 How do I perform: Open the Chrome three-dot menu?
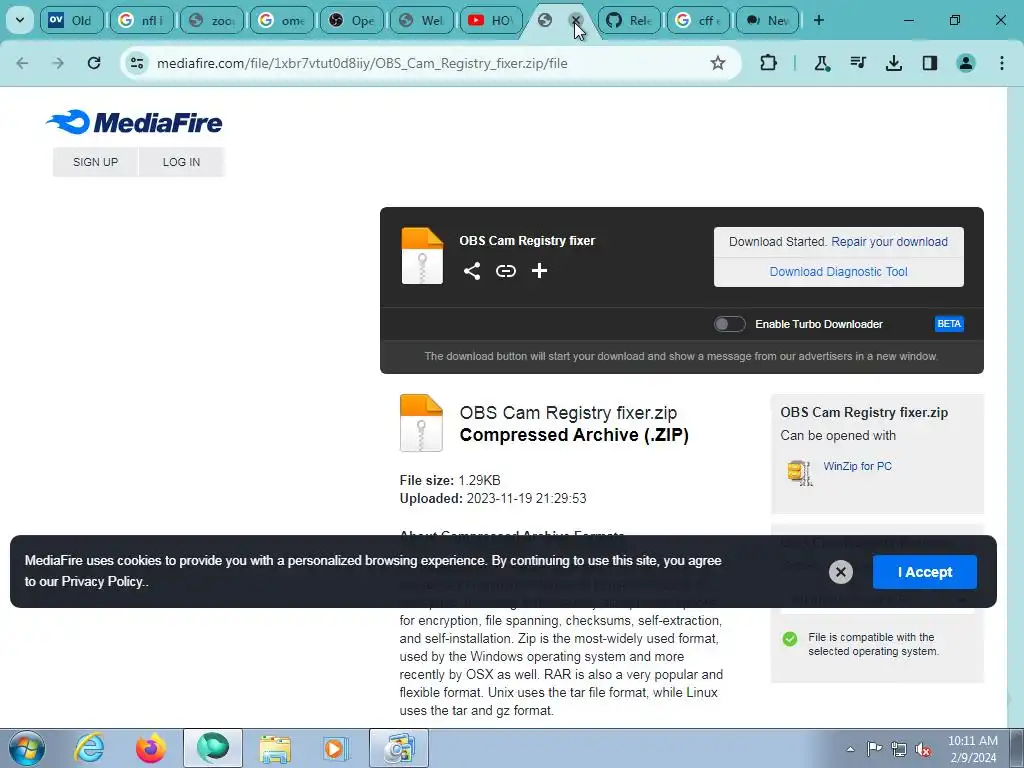(1002, 63)
